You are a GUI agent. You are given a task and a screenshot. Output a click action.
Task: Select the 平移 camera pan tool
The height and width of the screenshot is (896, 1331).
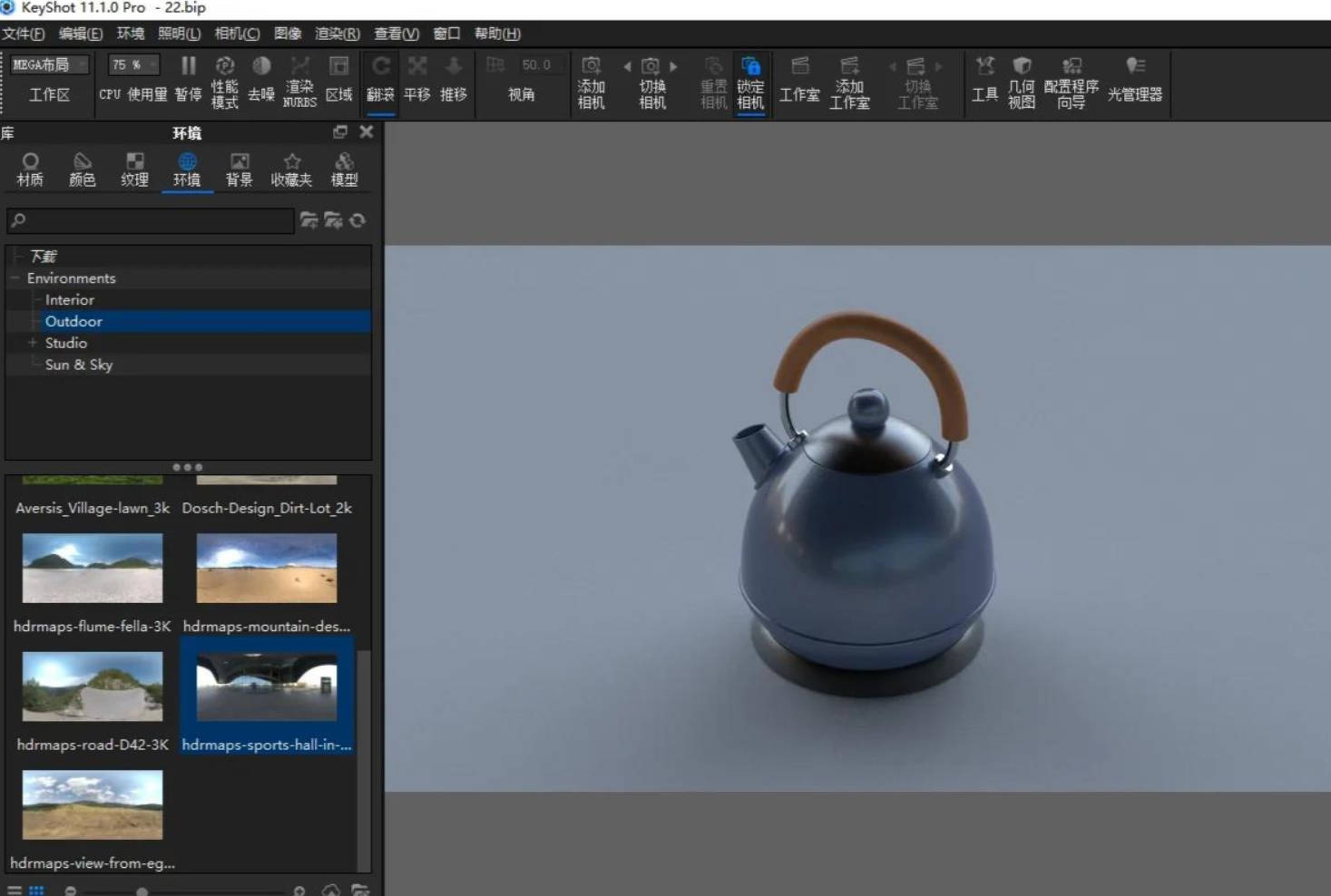pyautogui.click(x=416, y=82)
